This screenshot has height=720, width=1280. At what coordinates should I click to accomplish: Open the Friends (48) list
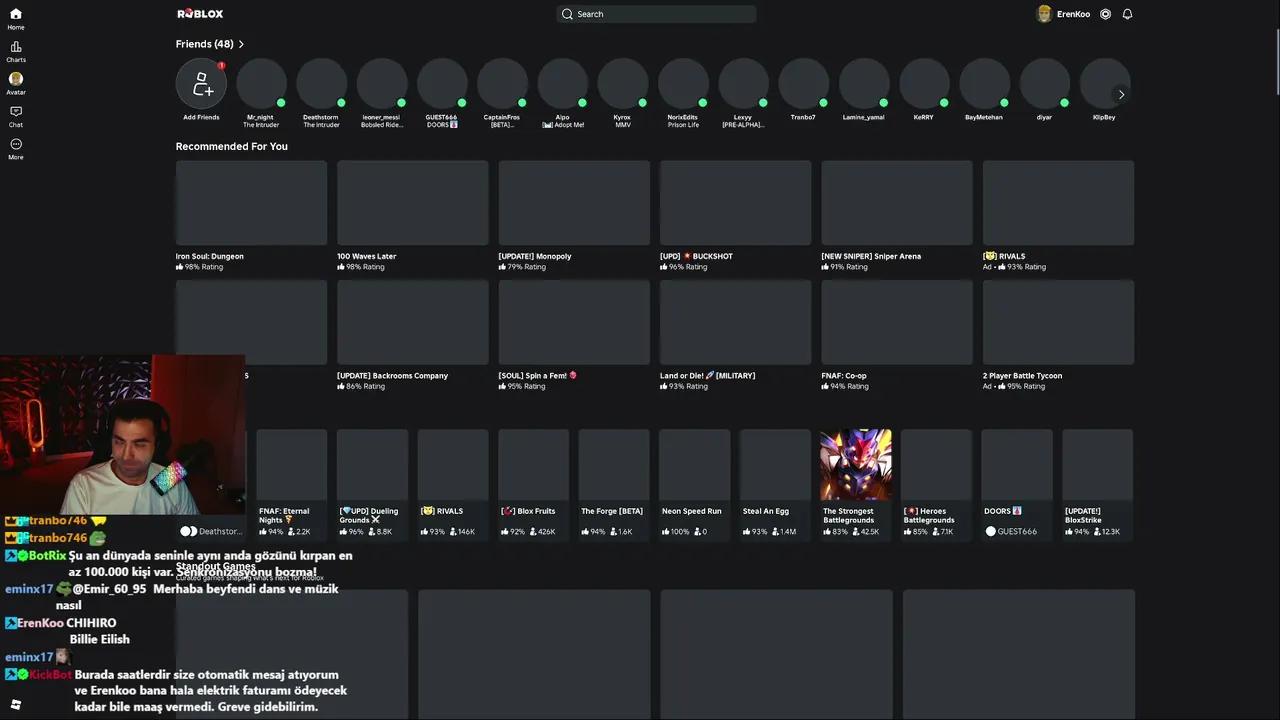point(204,44)
